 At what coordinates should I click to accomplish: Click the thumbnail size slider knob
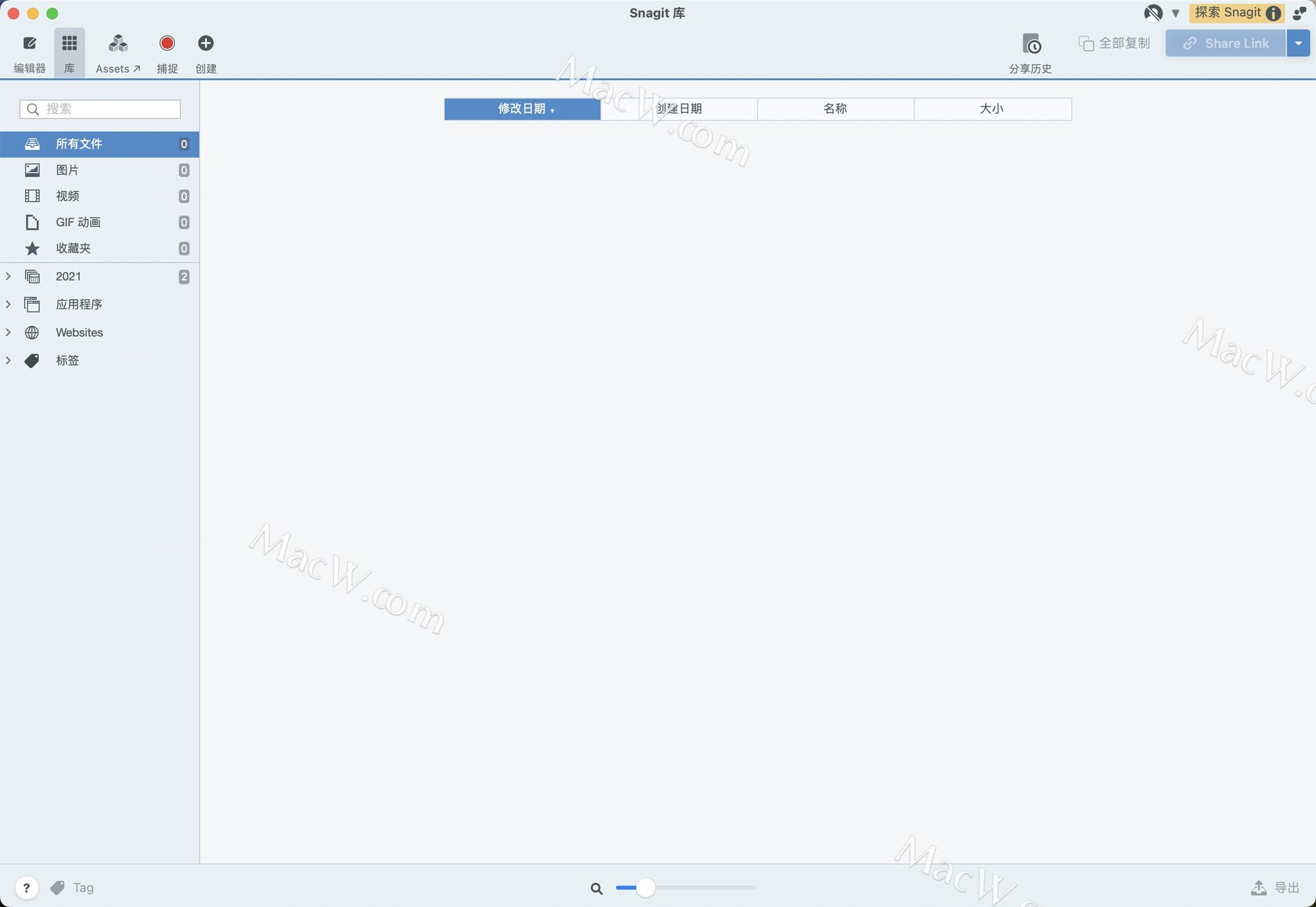(x=645, y=888)
